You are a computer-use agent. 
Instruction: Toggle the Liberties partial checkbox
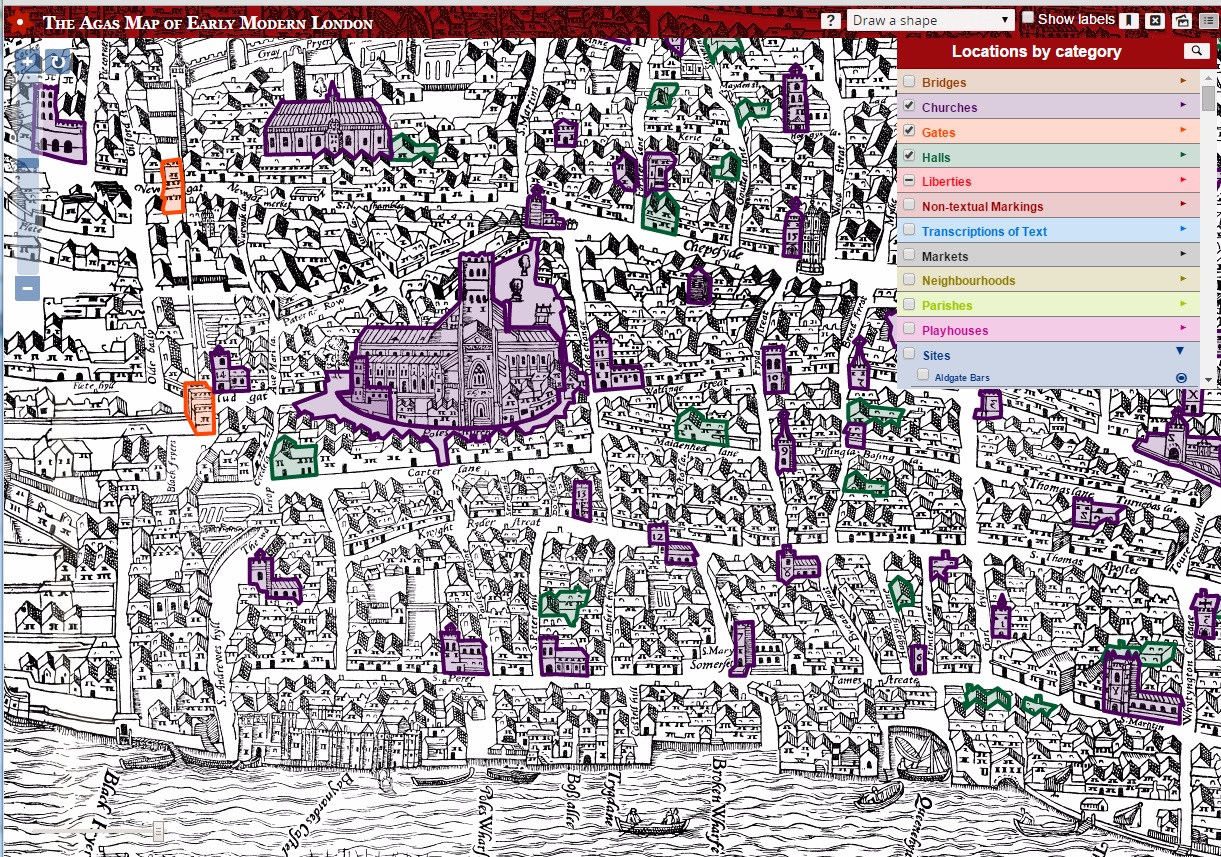(909, 181)
